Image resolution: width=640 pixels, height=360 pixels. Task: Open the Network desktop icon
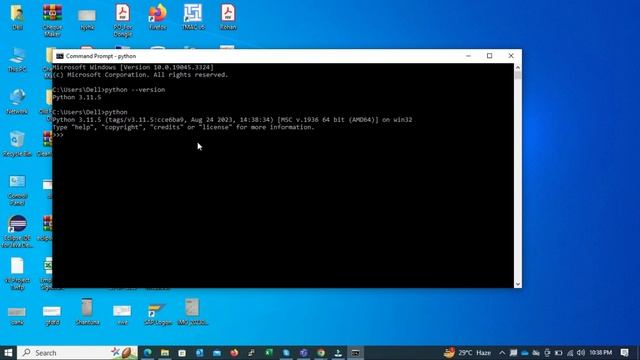(17, 102)
